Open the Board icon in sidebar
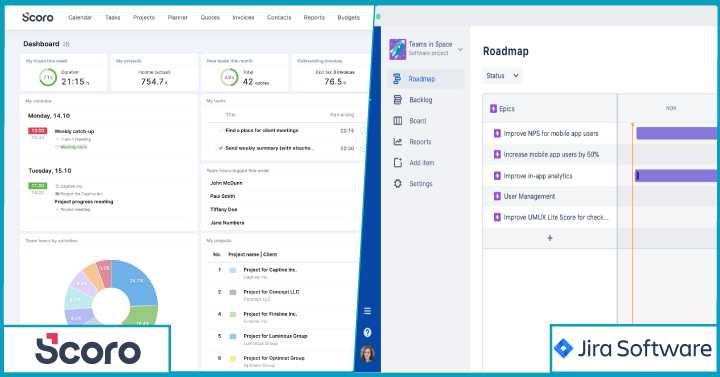Screen dimensions: 720x377 [x=398, y=121]
